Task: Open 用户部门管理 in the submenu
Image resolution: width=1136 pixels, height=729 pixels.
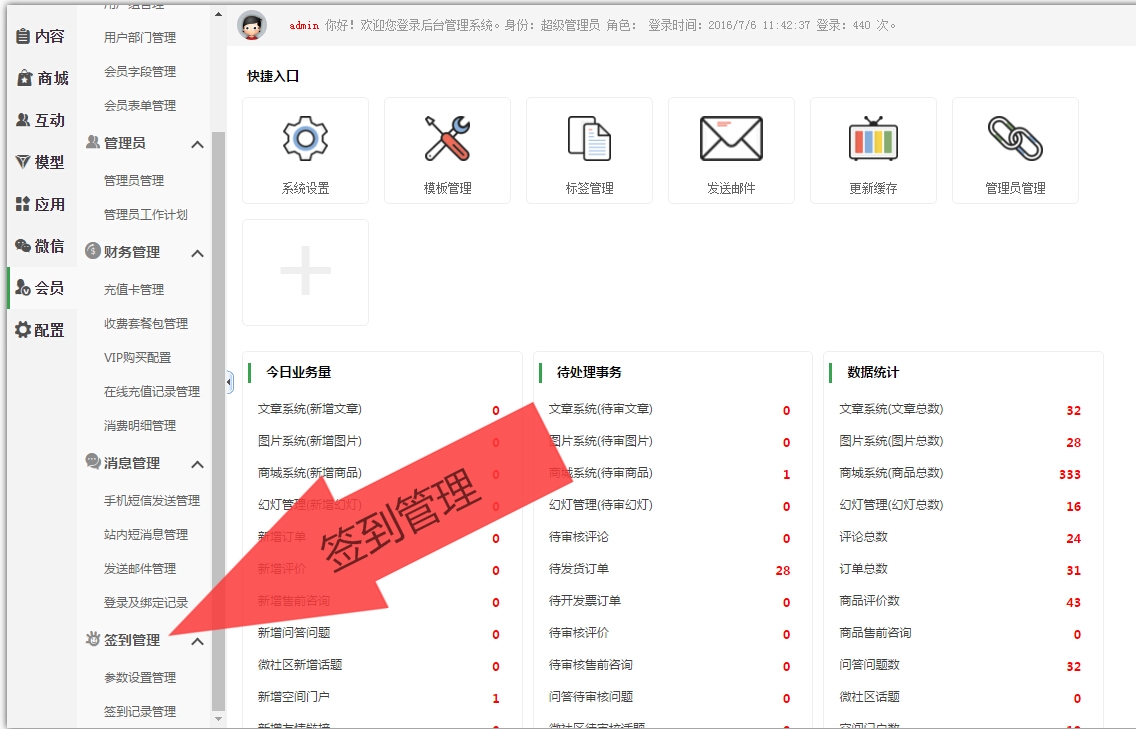Action: coord(140,38)
